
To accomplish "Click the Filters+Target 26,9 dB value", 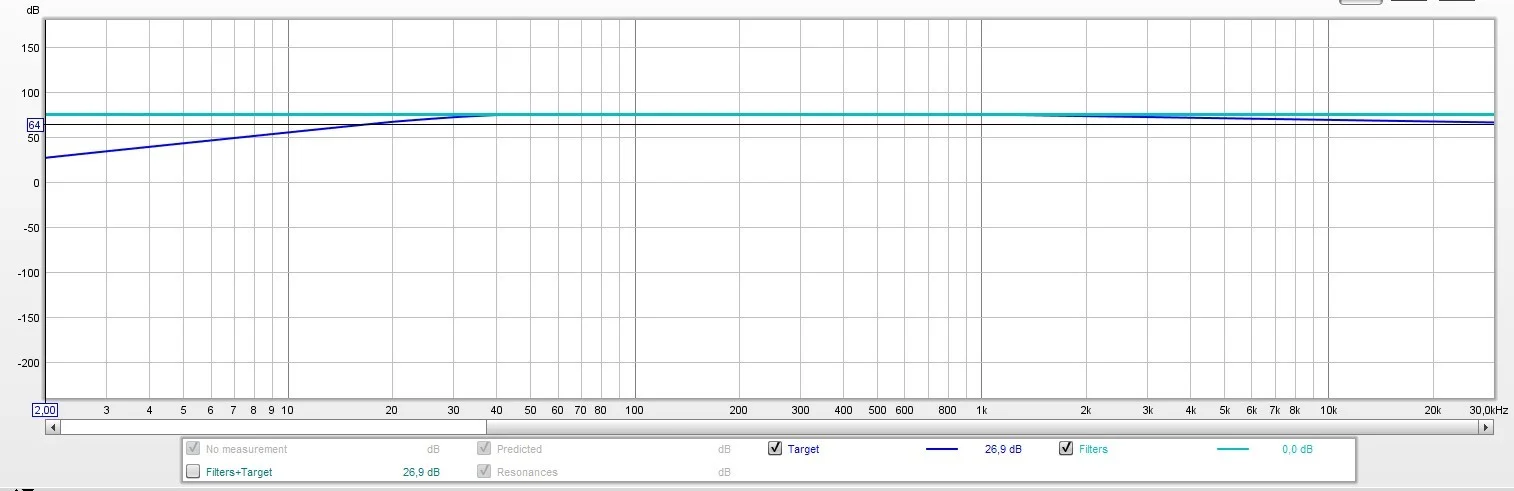I will 421,472.
